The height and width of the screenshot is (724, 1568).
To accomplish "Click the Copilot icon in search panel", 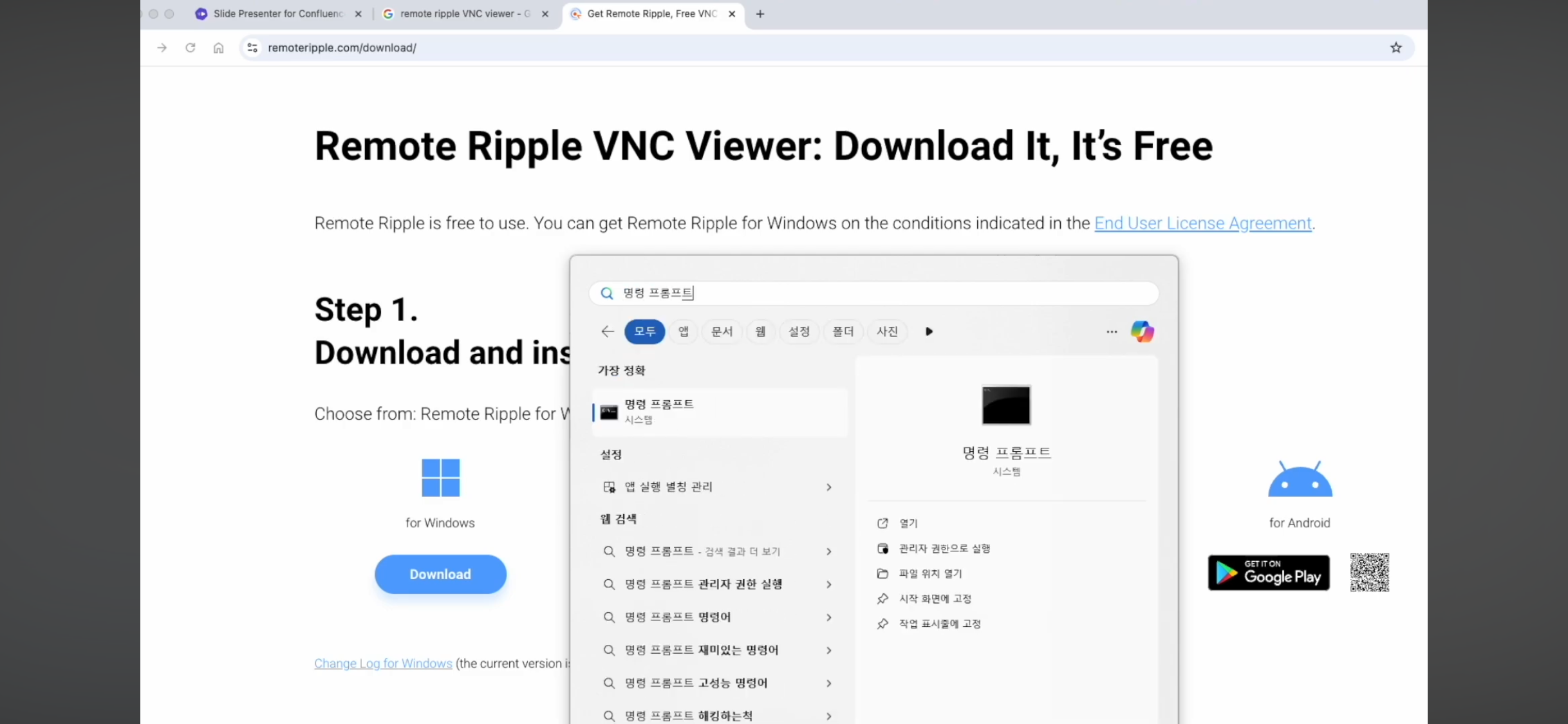I will 1142,331.
